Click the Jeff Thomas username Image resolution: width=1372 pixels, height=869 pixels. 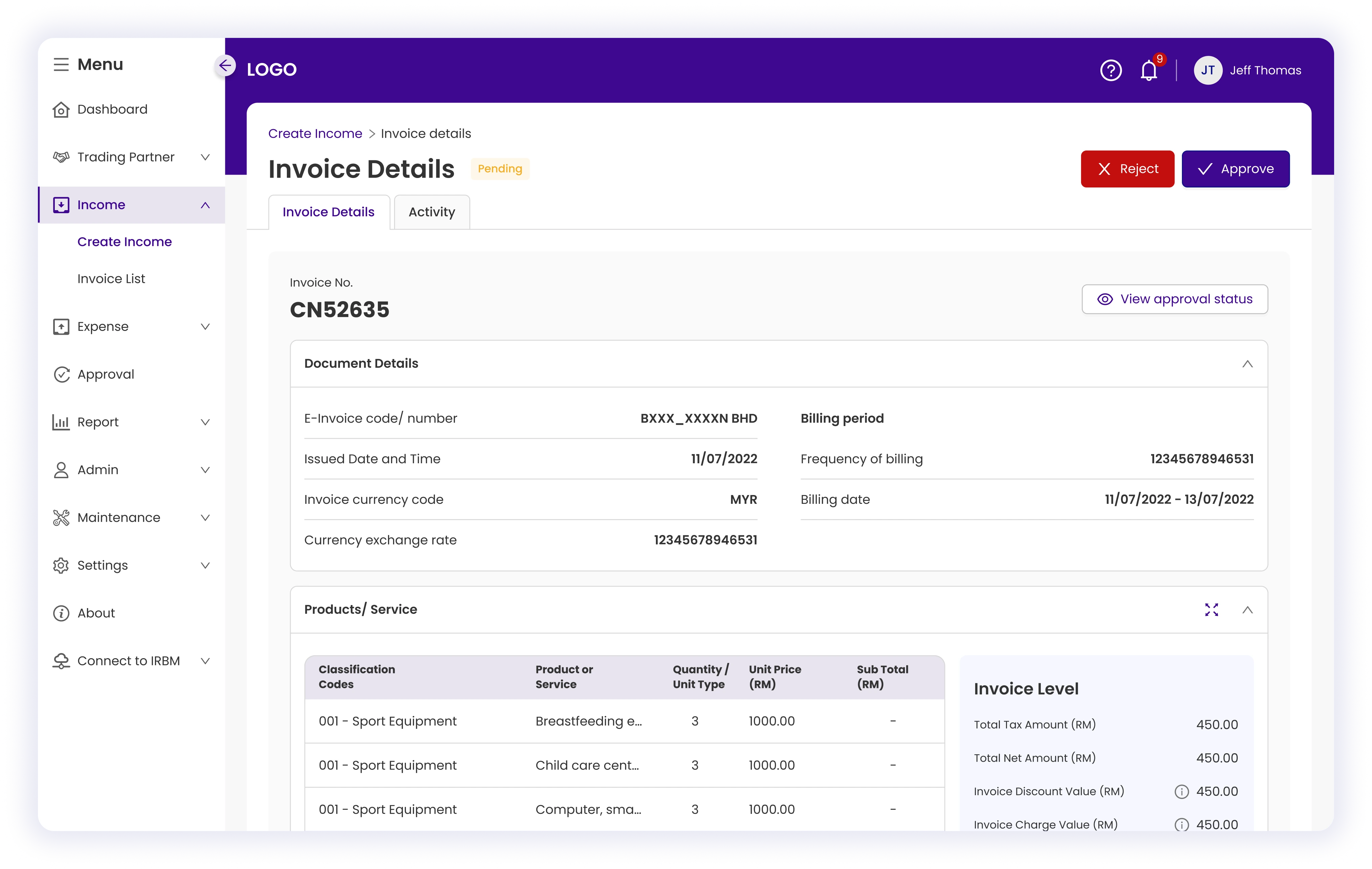coord(1265,70)
